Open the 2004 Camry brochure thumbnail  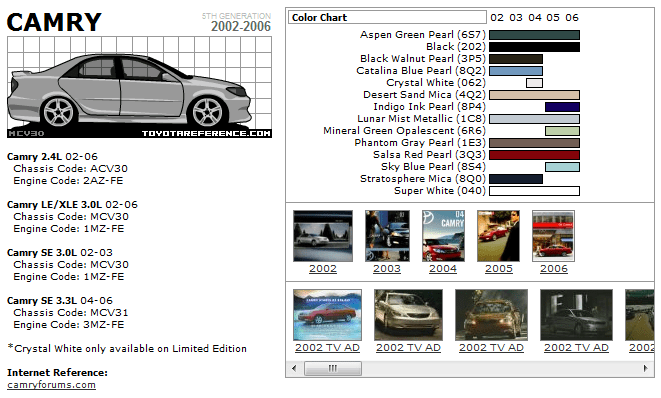tap(443, 236)
